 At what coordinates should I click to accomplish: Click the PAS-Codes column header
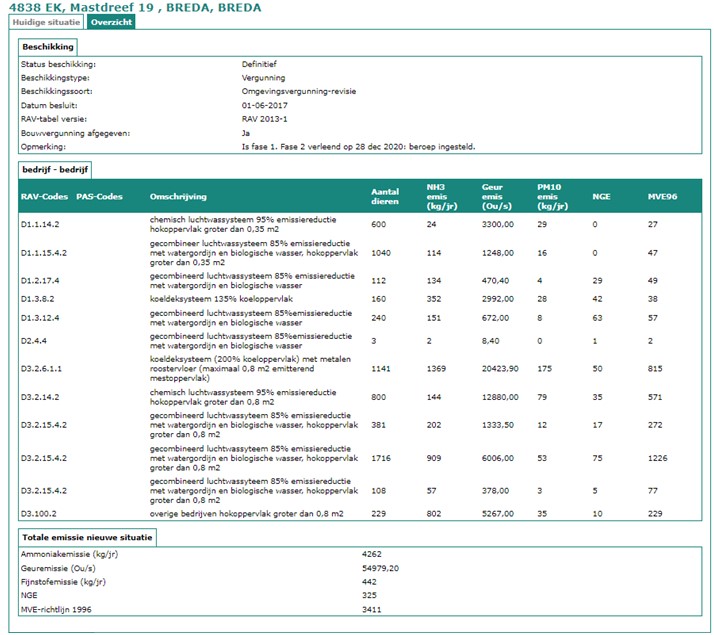[x=99, y=197]
